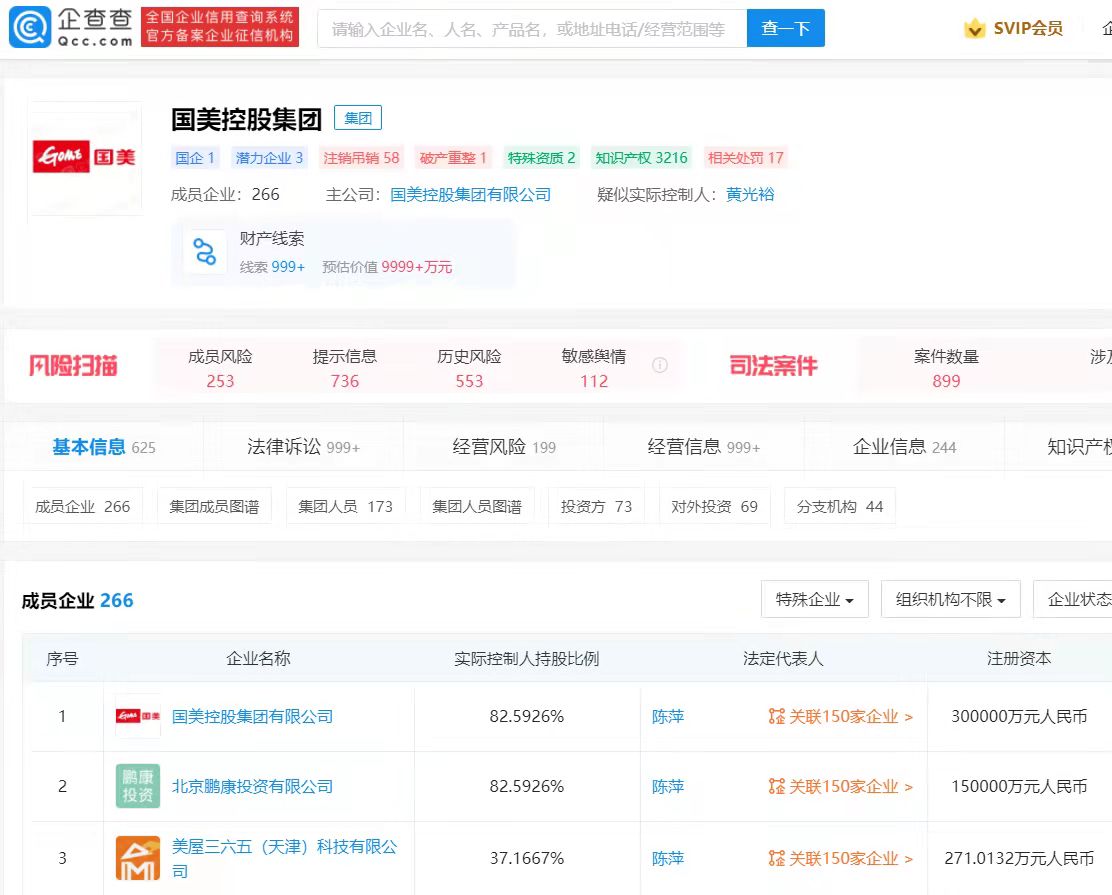Viewport: 1112px width, 895px height.
Task: Click the 北京鹏康投资有限公司 row logo
Action: pos(138,786)
